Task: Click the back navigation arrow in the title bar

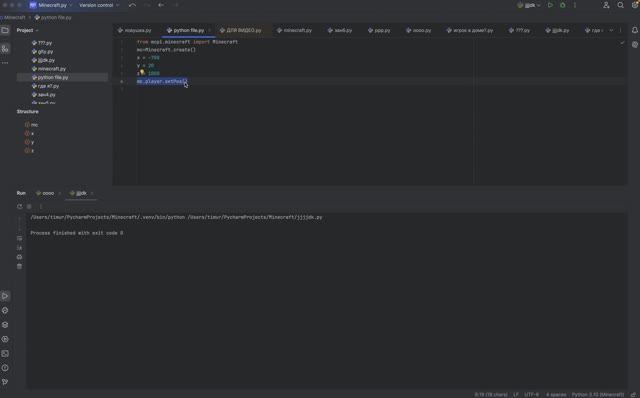Action: click(x=161, y=5)
